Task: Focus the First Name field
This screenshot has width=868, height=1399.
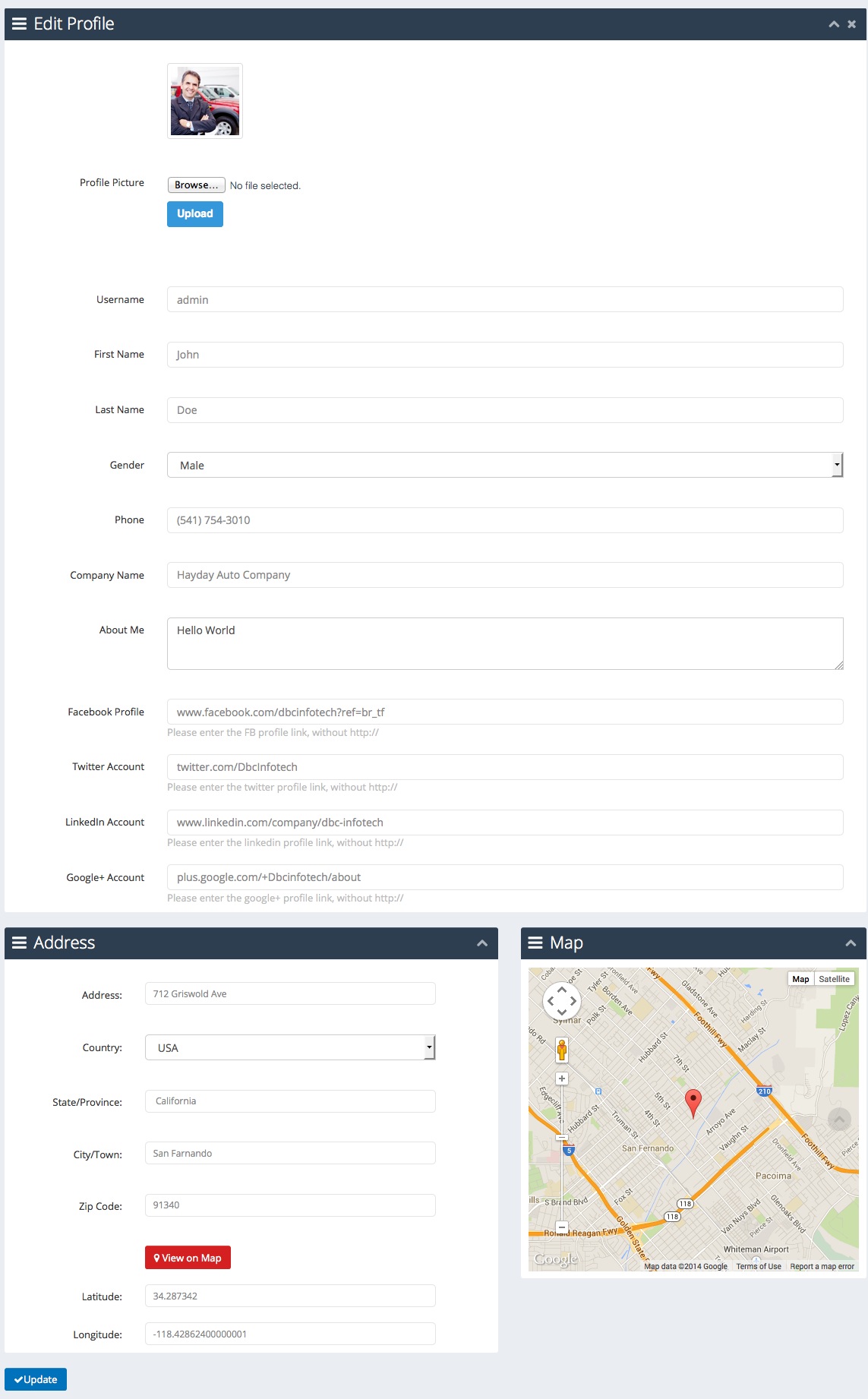Action: tap(505, 355)
